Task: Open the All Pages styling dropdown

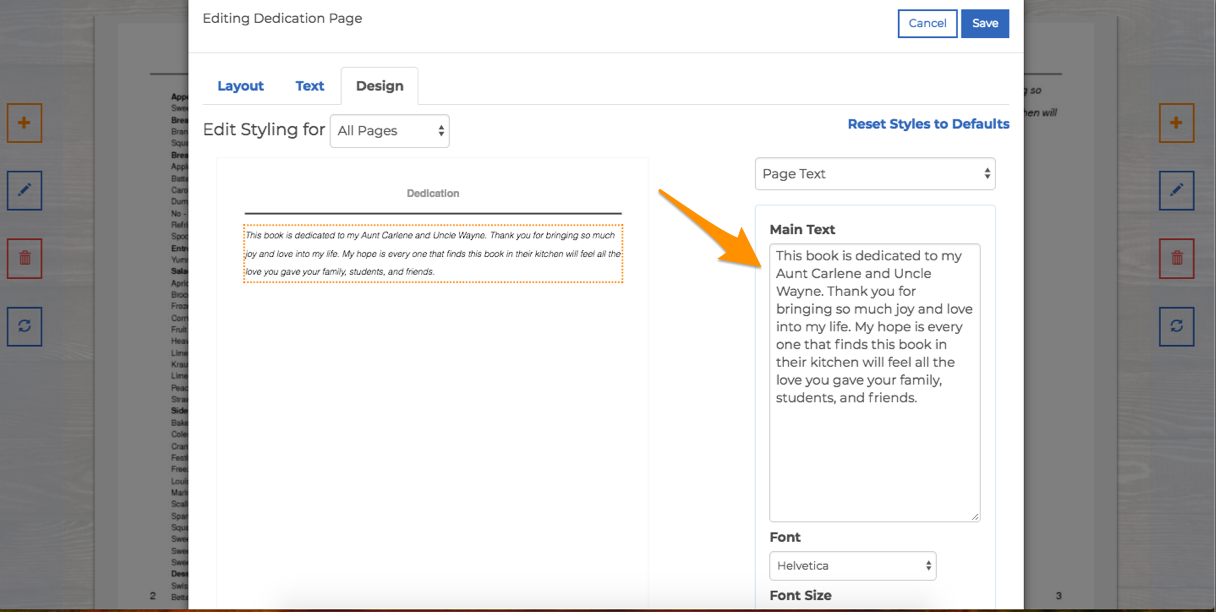Action: [390, 131]
